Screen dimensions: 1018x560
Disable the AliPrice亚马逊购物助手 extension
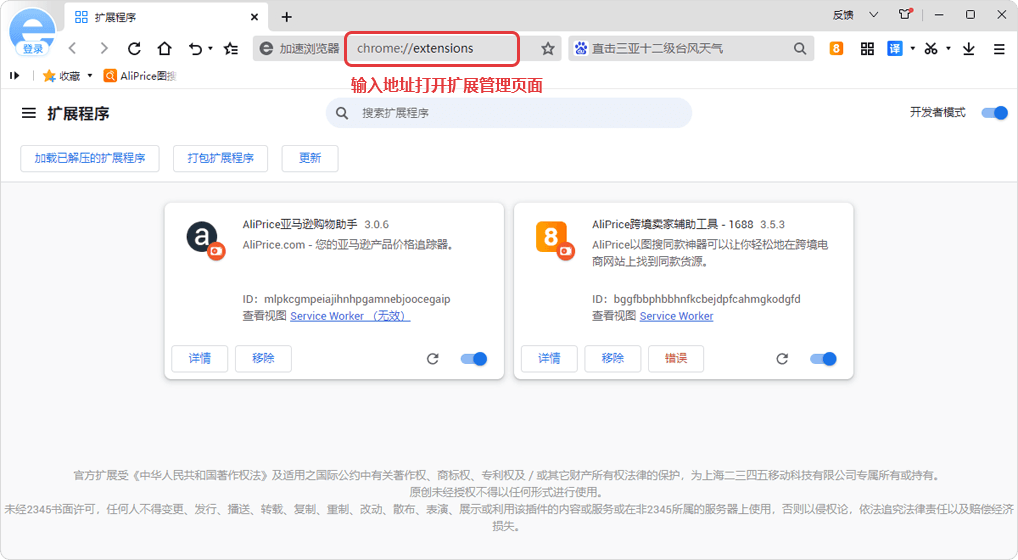coord(473,359)
